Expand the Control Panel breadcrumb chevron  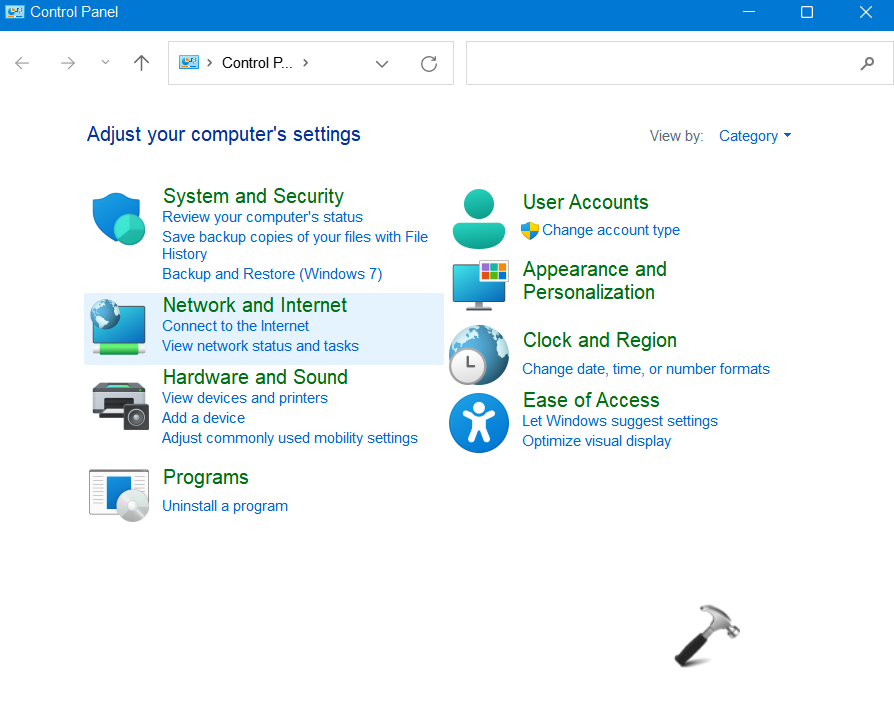coord(305,63)
